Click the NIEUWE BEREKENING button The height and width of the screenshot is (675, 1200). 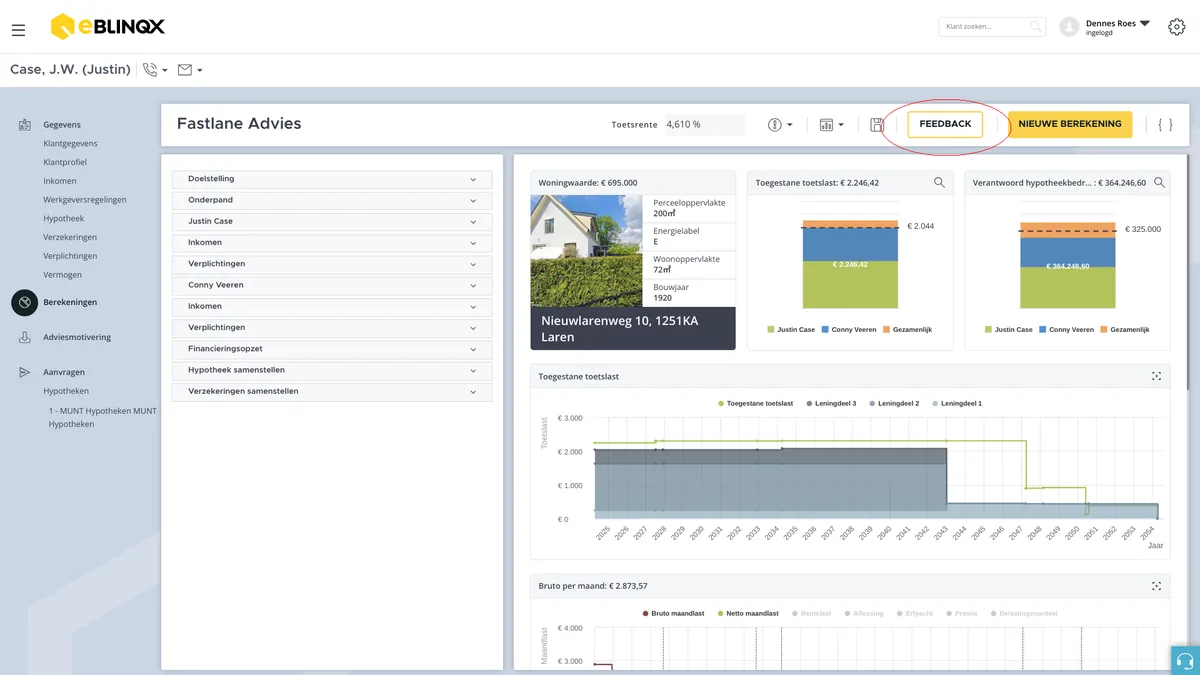coord(1070,124)
